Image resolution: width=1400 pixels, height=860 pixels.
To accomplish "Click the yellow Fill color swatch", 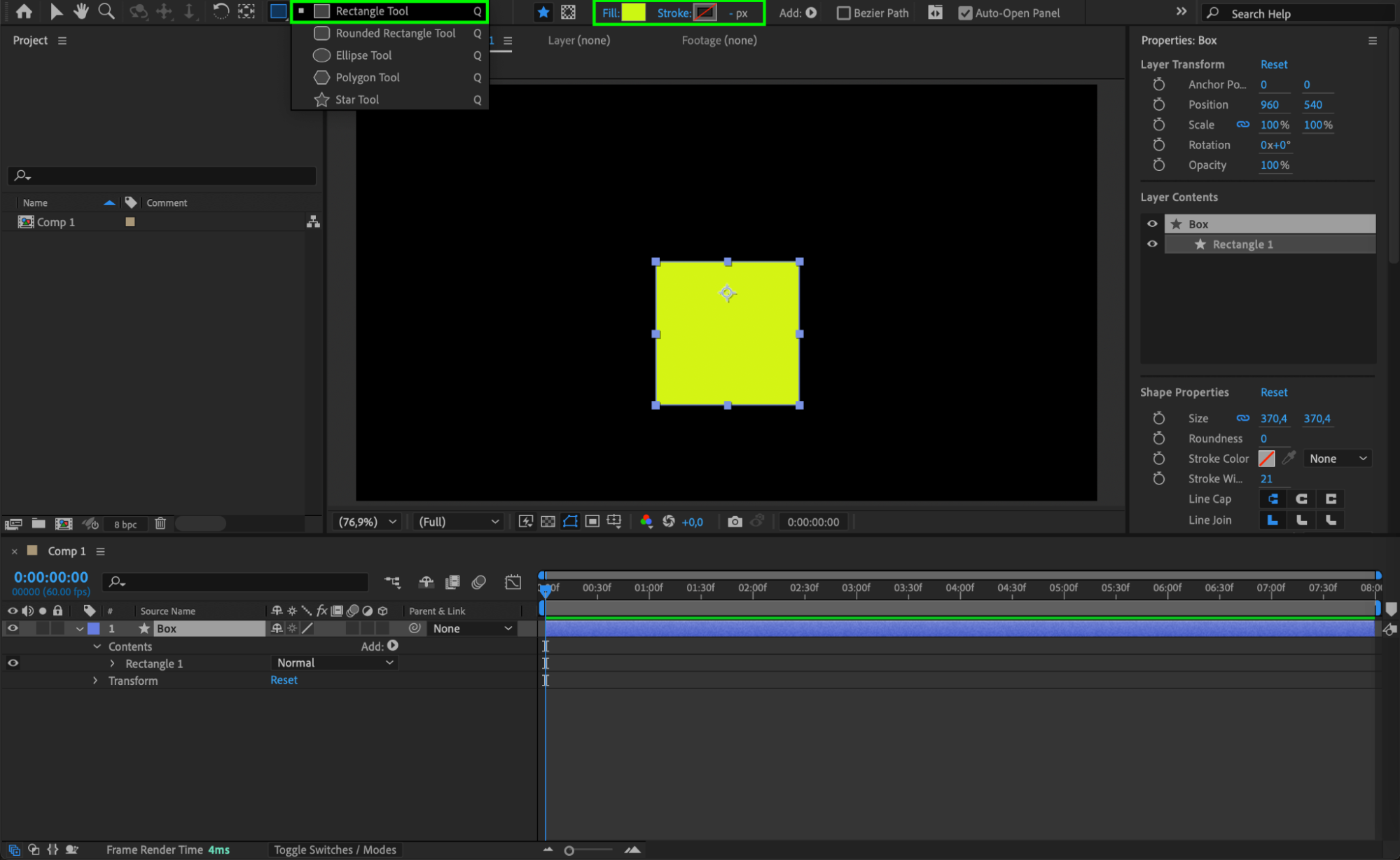I will point(633,13).
